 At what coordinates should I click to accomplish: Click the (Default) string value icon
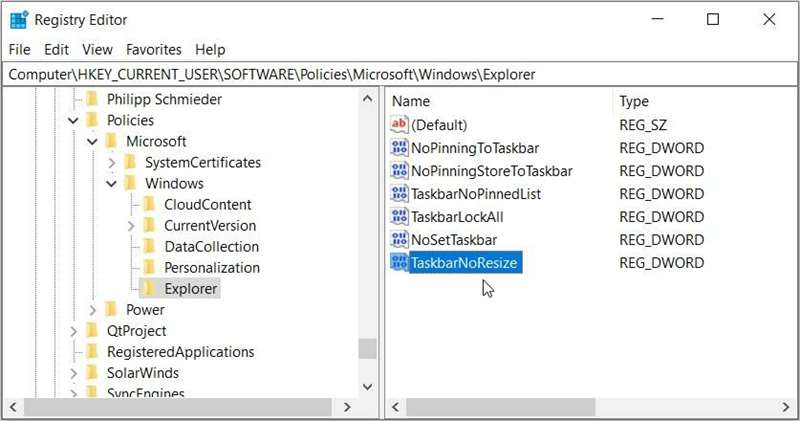(400, 125)
